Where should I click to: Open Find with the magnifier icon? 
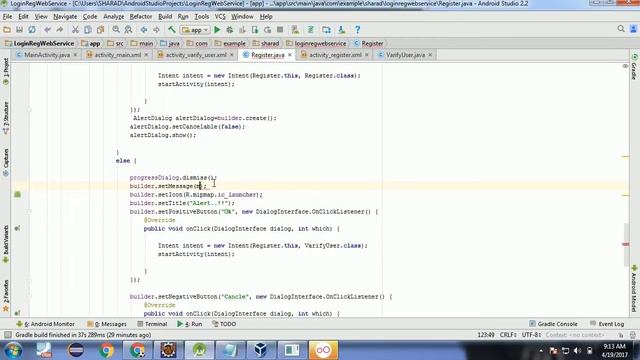click(116, 29)
